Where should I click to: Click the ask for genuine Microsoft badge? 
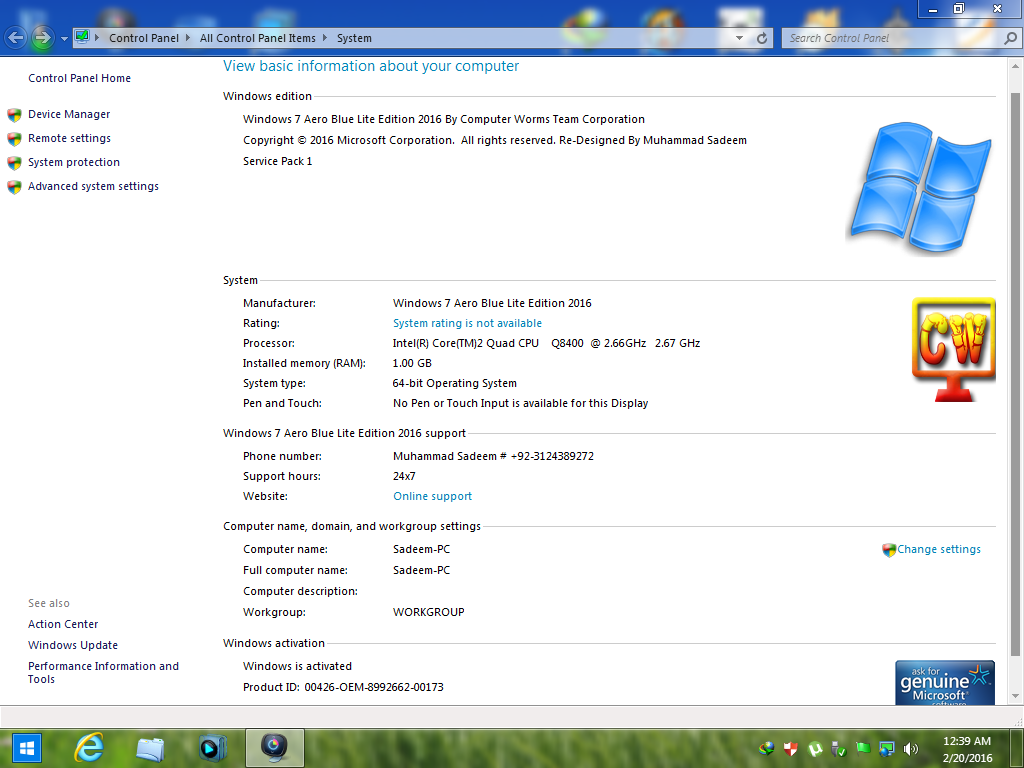pos(945,682)
